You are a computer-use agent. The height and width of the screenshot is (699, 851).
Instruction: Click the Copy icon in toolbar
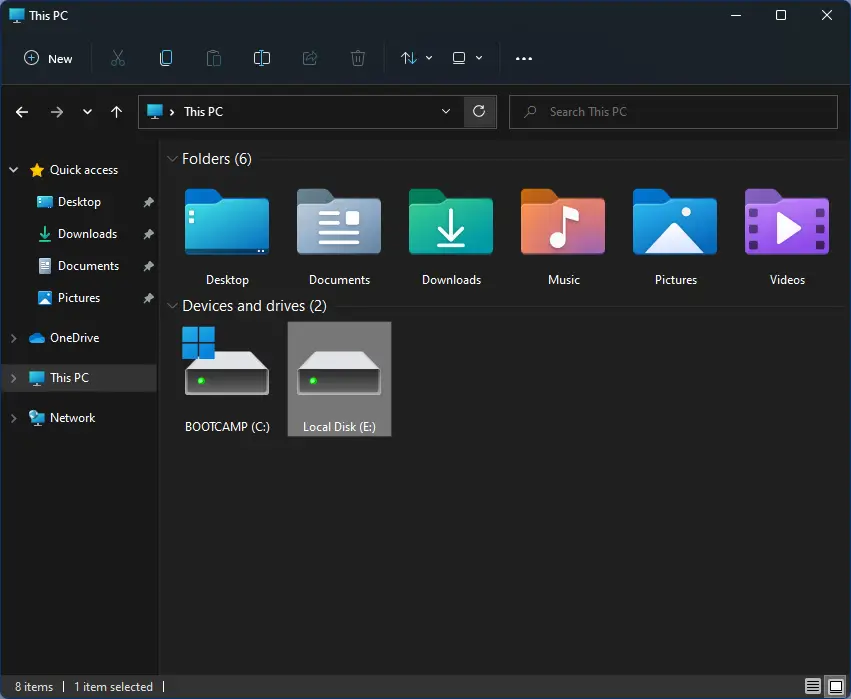(166, 58)
